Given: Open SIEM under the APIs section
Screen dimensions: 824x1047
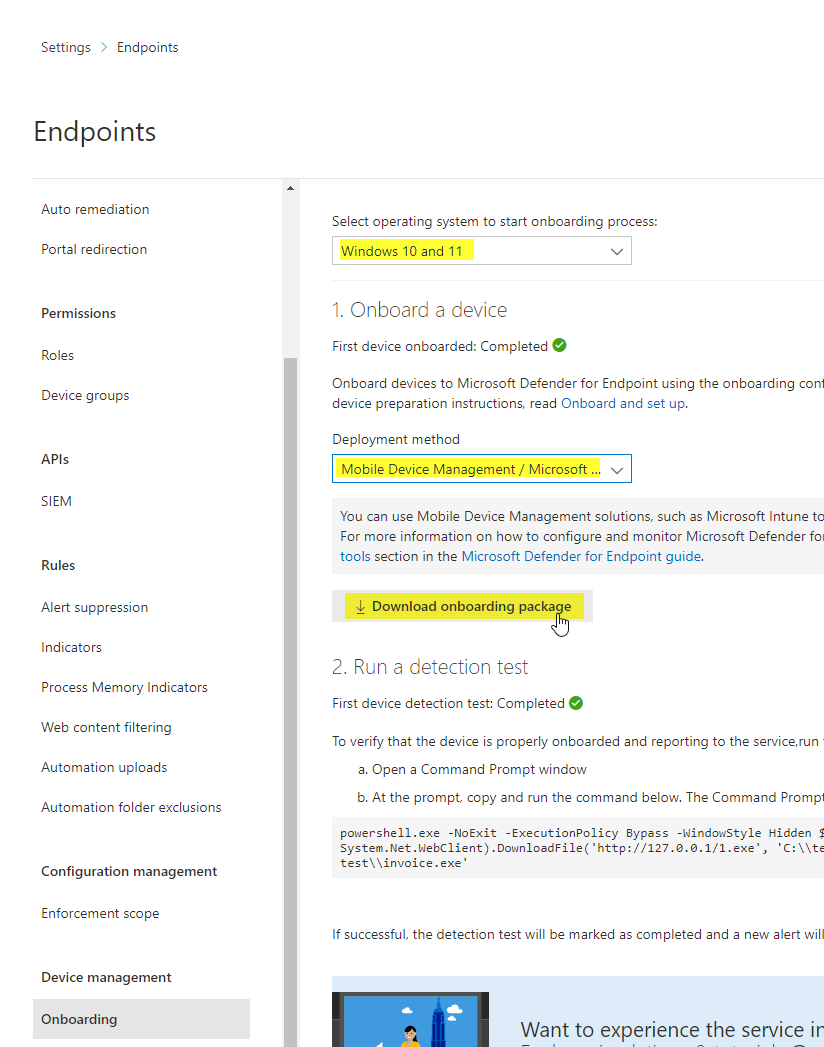Looking at the screenshot, I should [x=56, y=501].
